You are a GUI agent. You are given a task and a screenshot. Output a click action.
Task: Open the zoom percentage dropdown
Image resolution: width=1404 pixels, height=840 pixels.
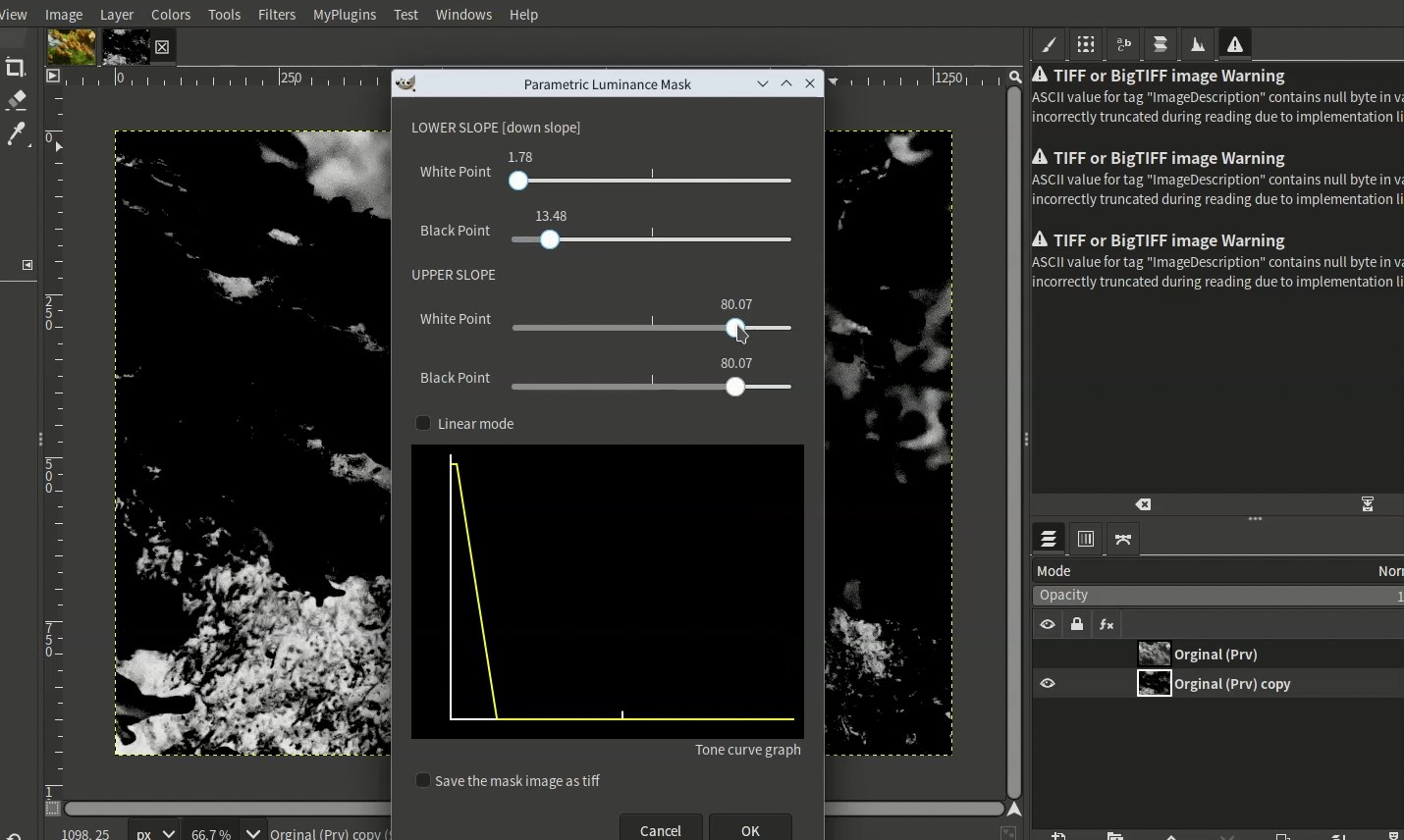(253, 833)
